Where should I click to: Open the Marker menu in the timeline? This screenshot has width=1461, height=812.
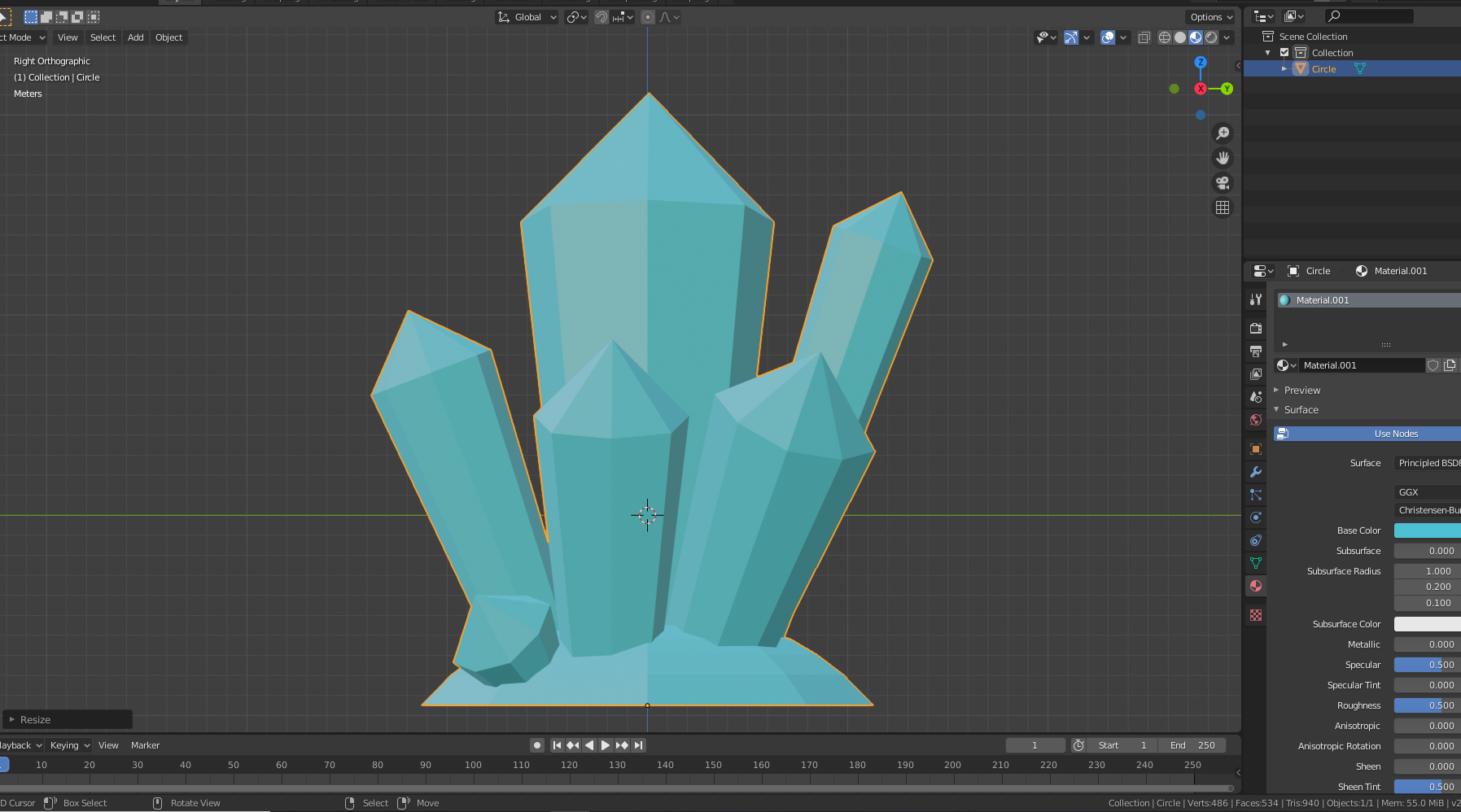[x=145, y=745]
